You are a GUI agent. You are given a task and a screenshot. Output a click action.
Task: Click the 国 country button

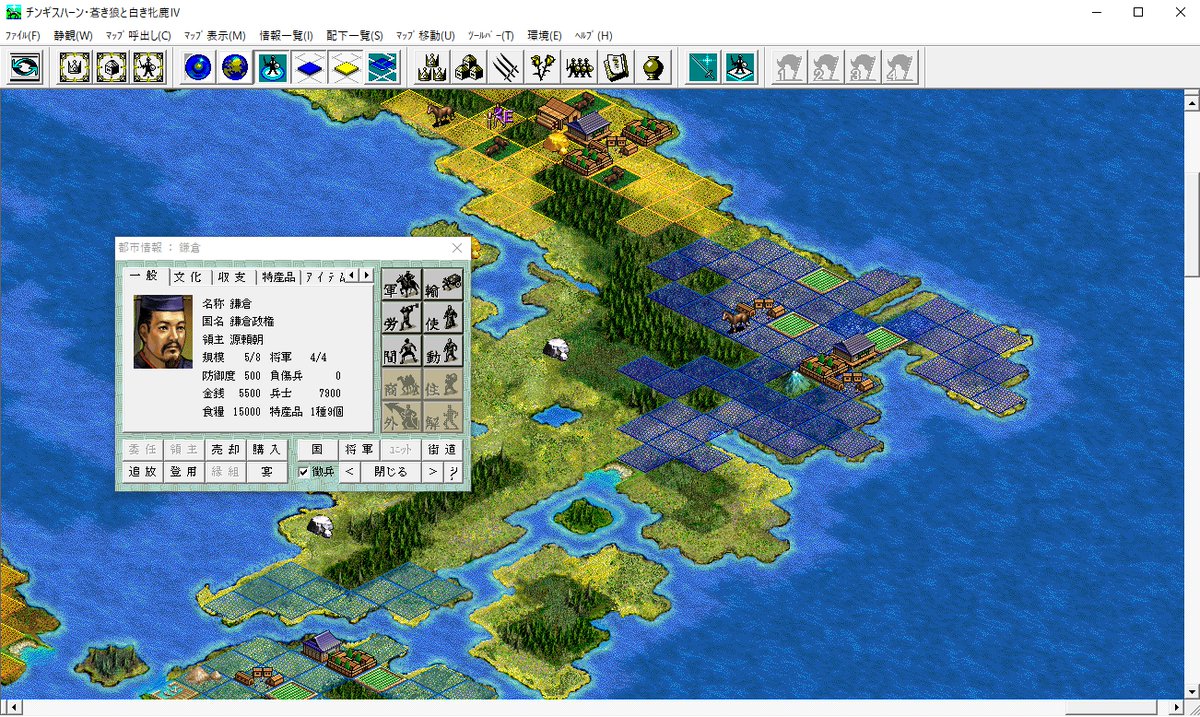pos(317,450)
